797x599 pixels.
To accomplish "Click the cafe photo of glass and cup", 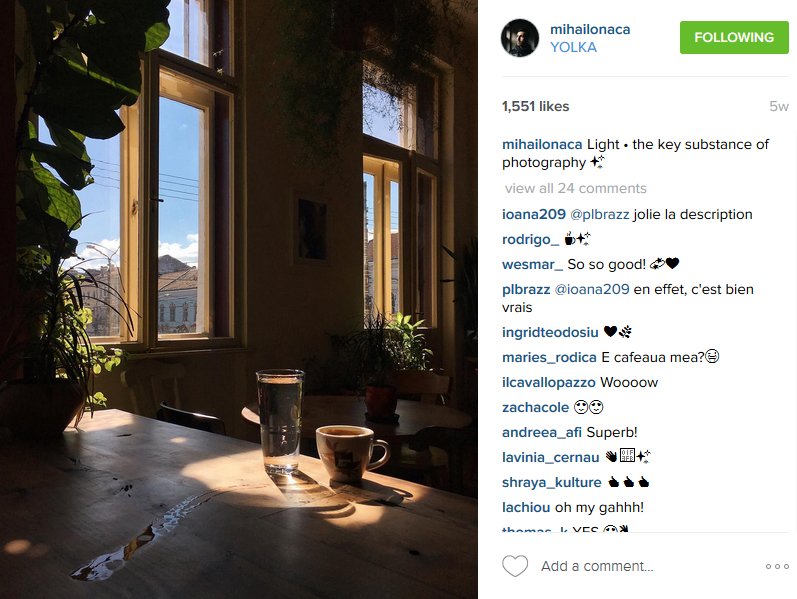I will tap(239, 300).
